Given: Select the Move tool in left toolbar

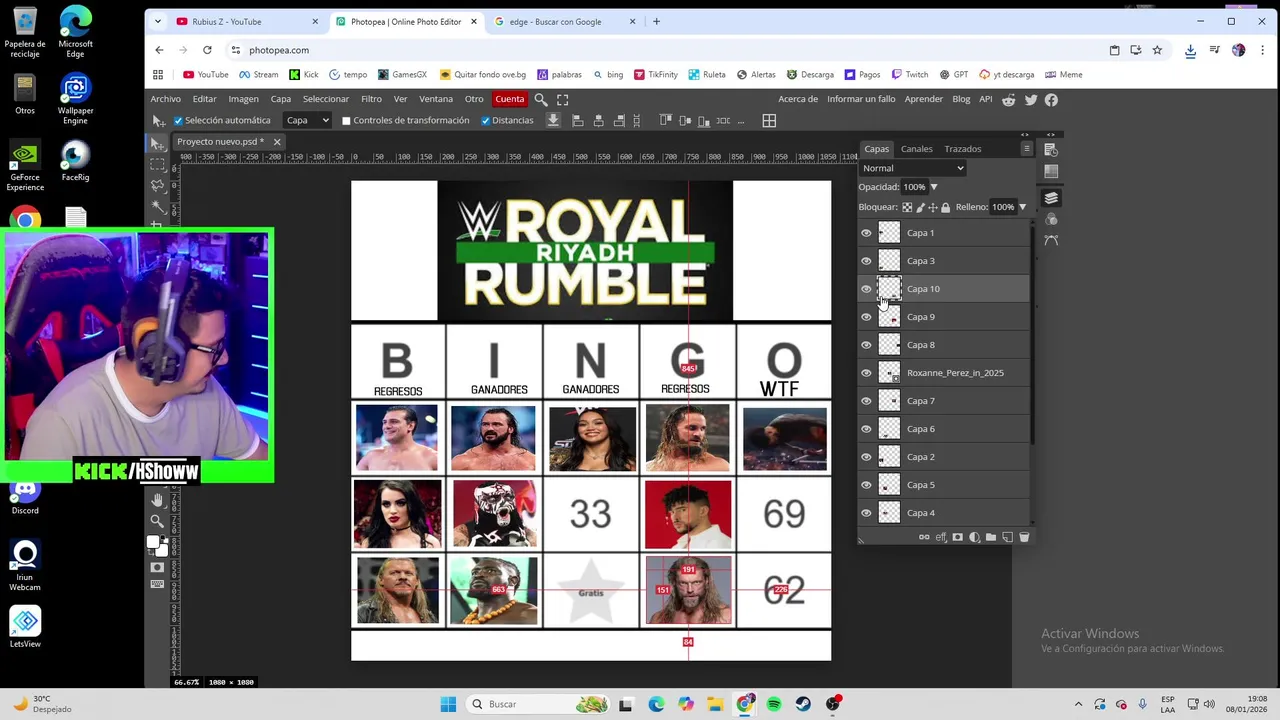Looking at the screenshot, I should [158, 144].
